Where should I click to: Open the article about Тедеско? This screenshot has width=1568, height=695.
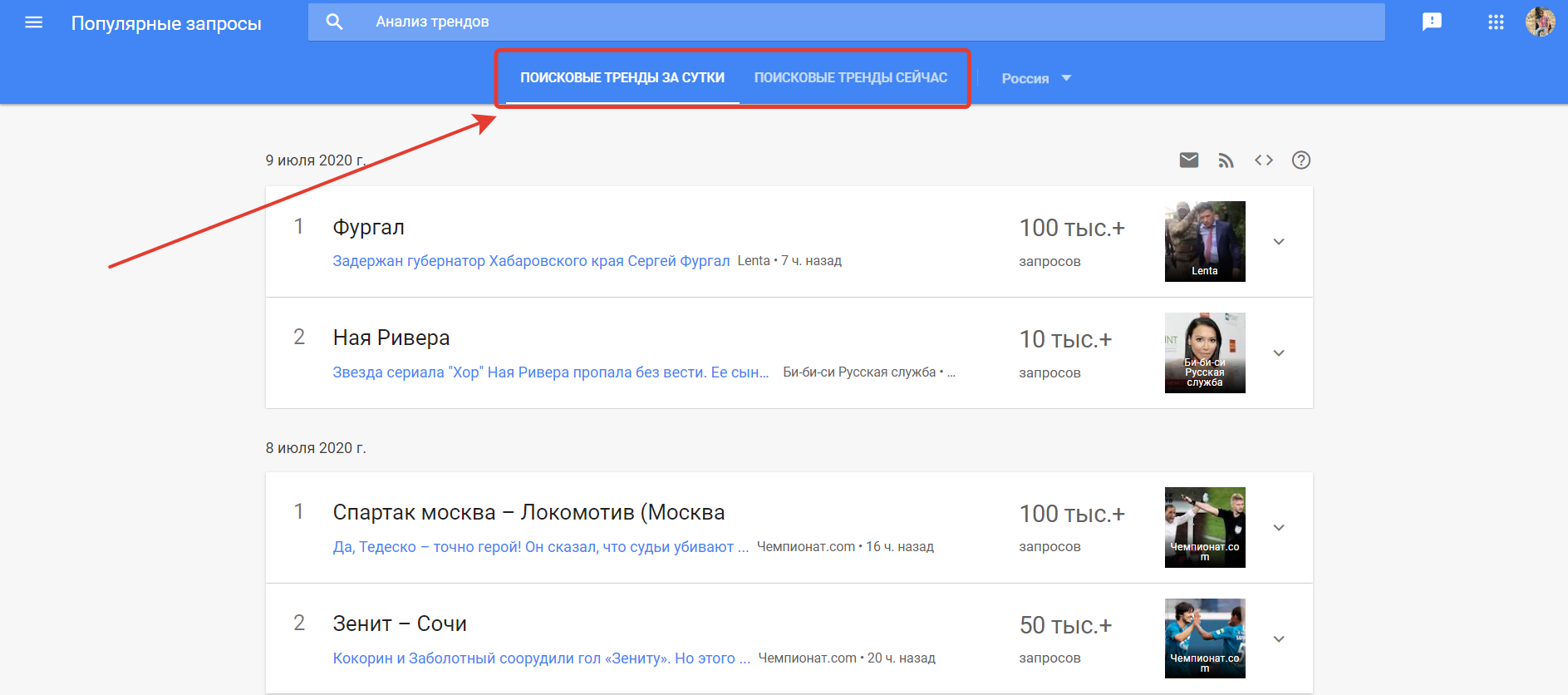[540, 547]
